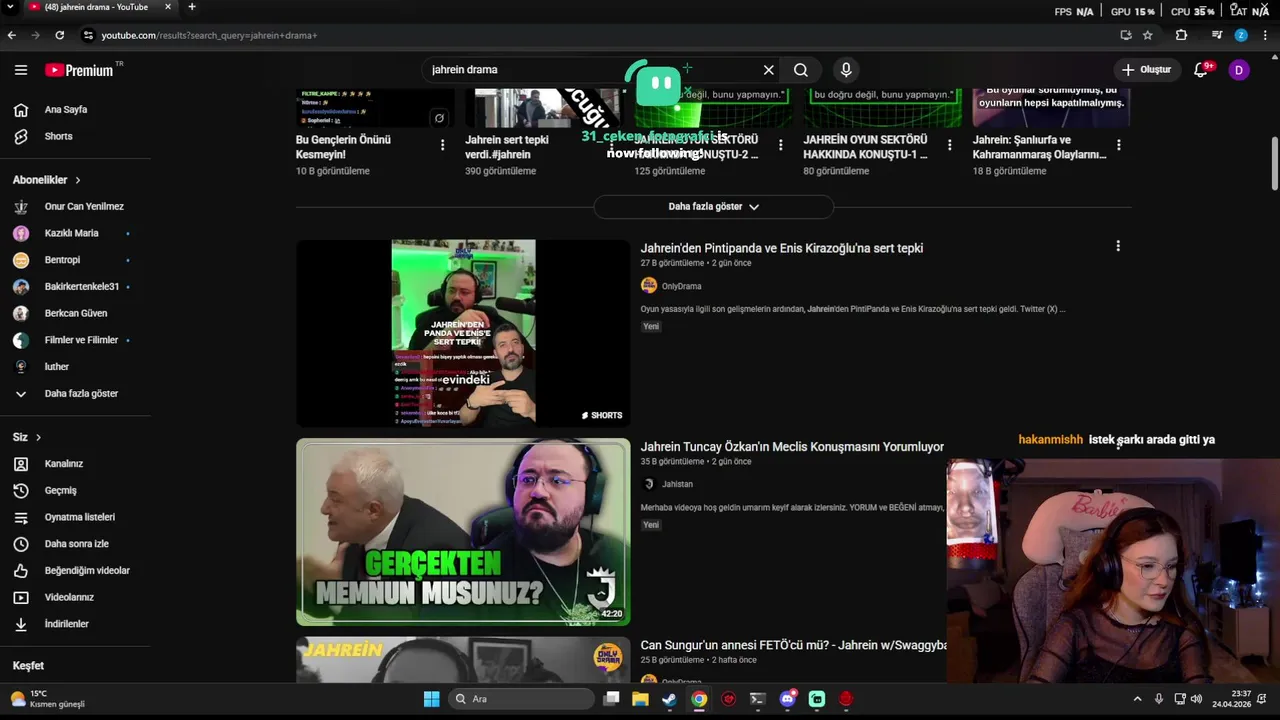Click the magnifier search button
Viewport: 1280px width, 720px height.
pyautogui.click(x=801, y=70)
